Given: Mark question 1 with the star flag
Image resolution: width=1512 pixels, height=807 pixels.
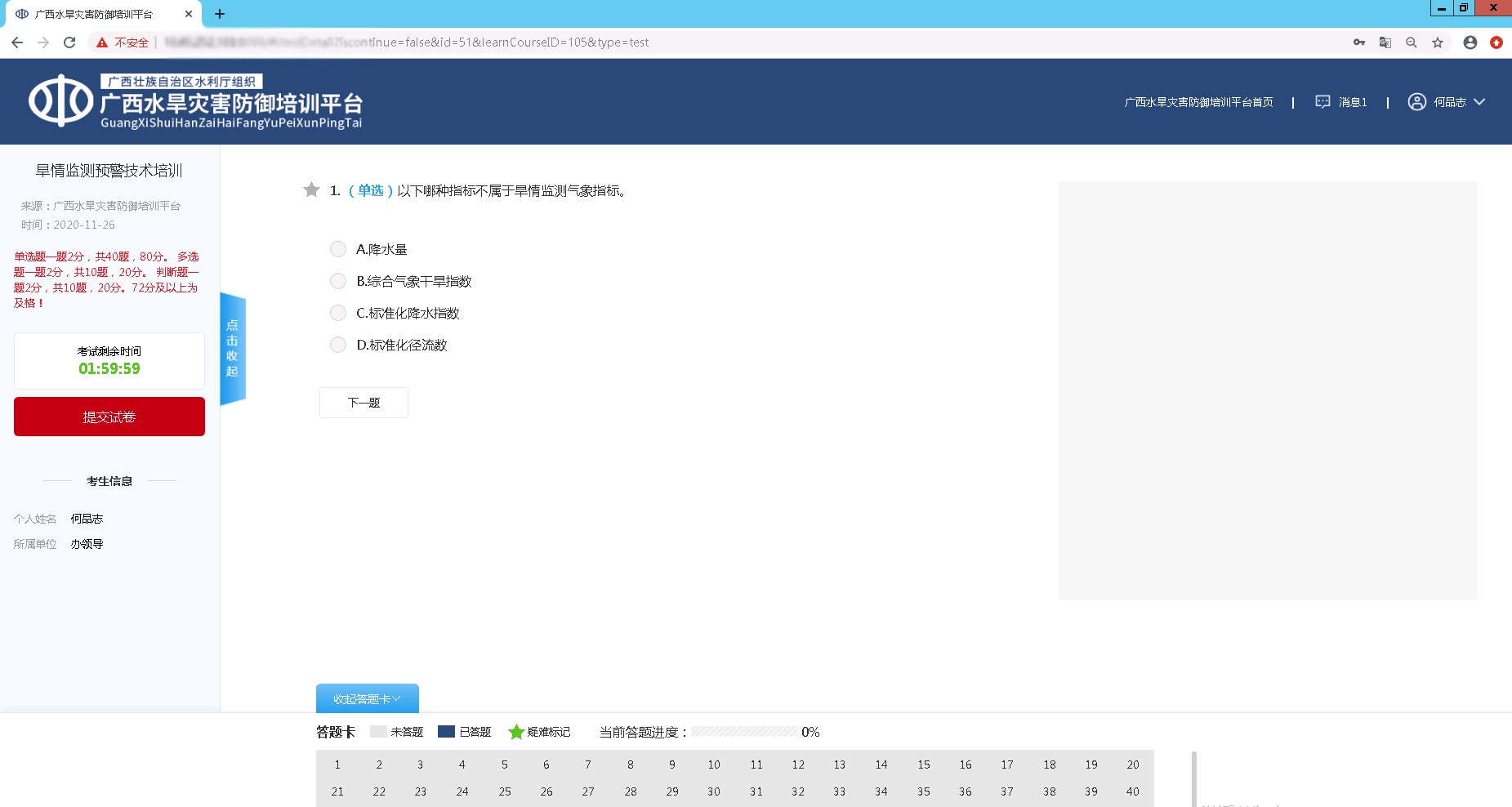Looking at the screenshot, I should 311,189.
